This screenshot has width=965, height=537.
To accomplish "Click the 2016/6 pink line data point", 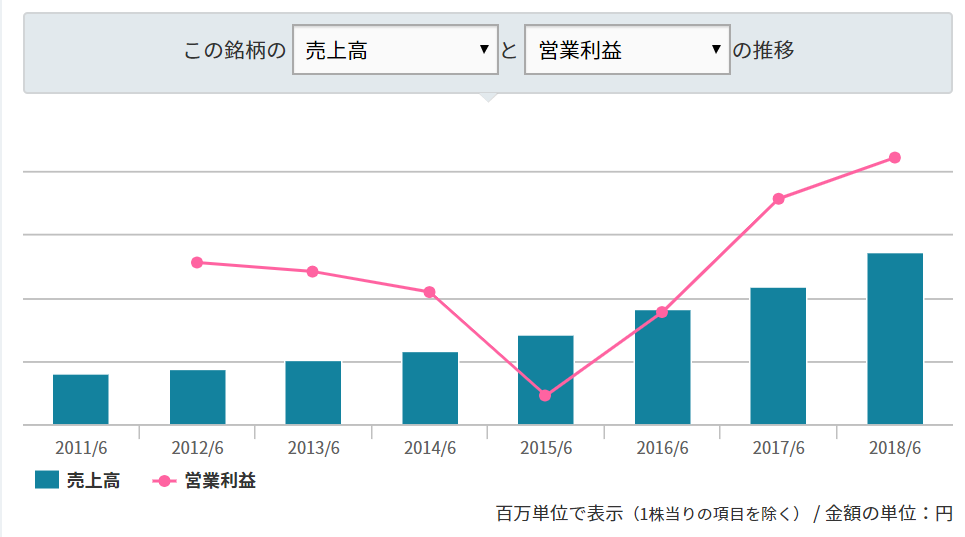I will tap(662, 312).
